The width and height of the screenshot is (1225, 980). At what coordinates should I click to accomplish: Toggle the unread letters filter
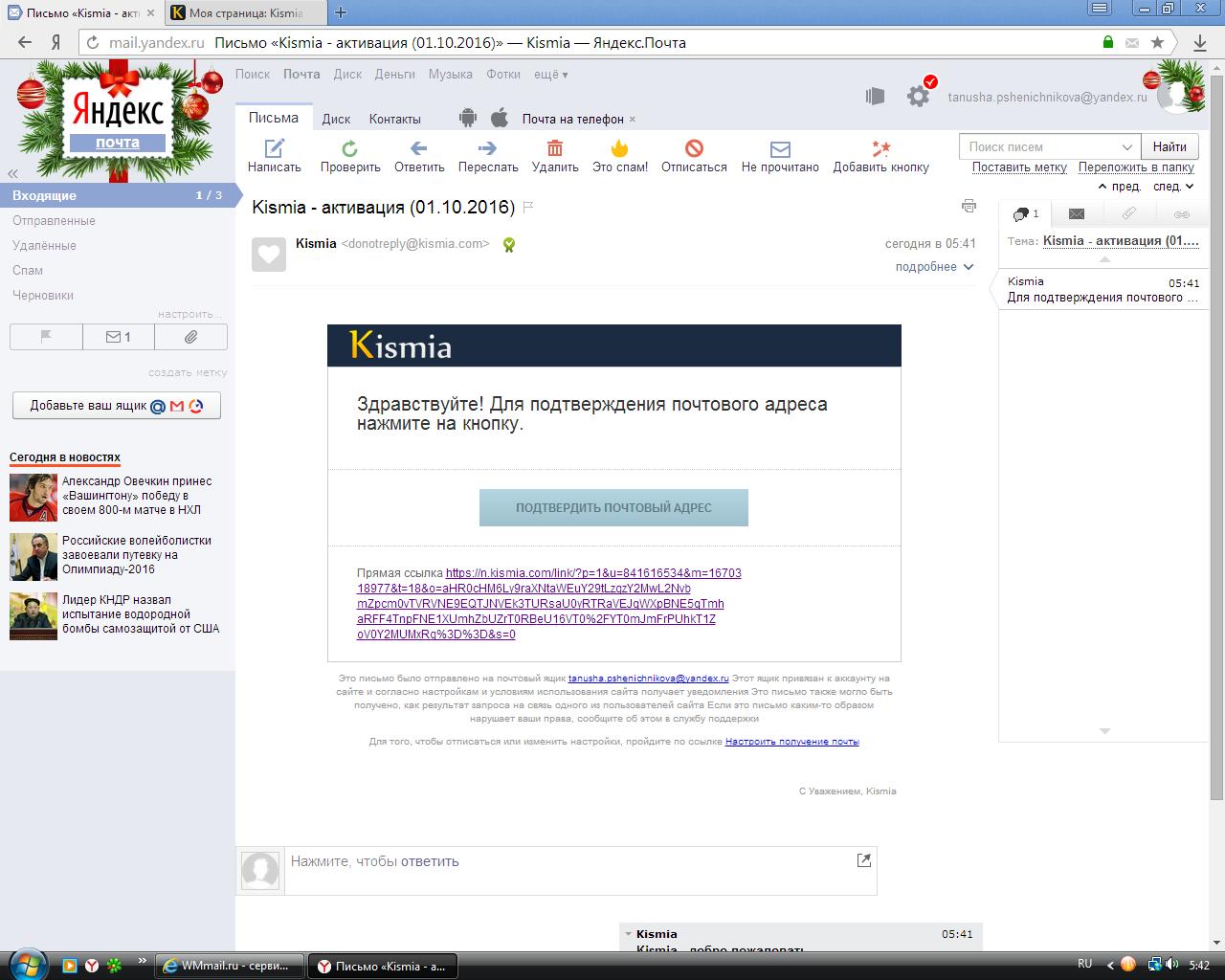click(x=119, y=337)
